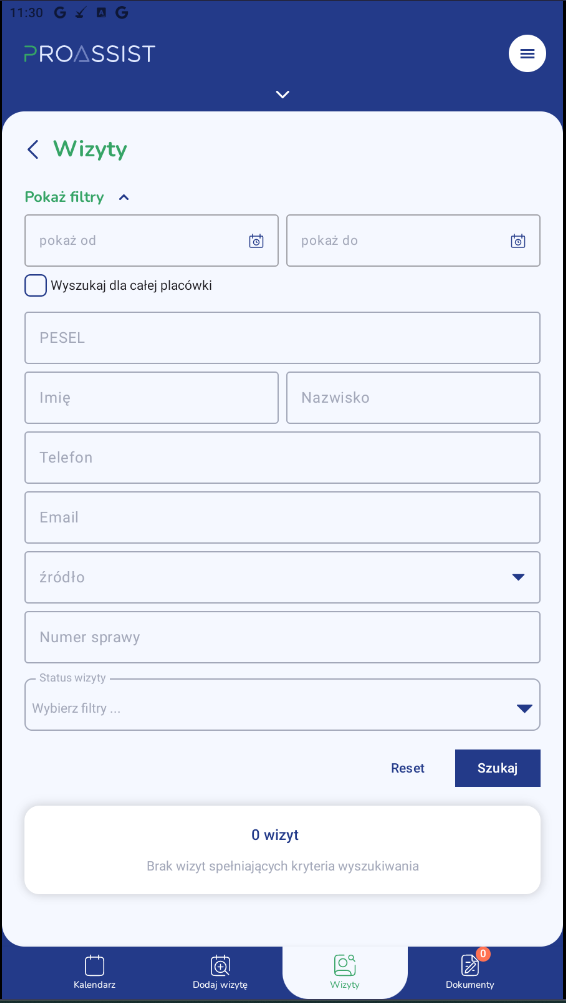Screen dimensions: 566x1003
Task: Click the Szukaj button
Action: [x=498, y=768]
